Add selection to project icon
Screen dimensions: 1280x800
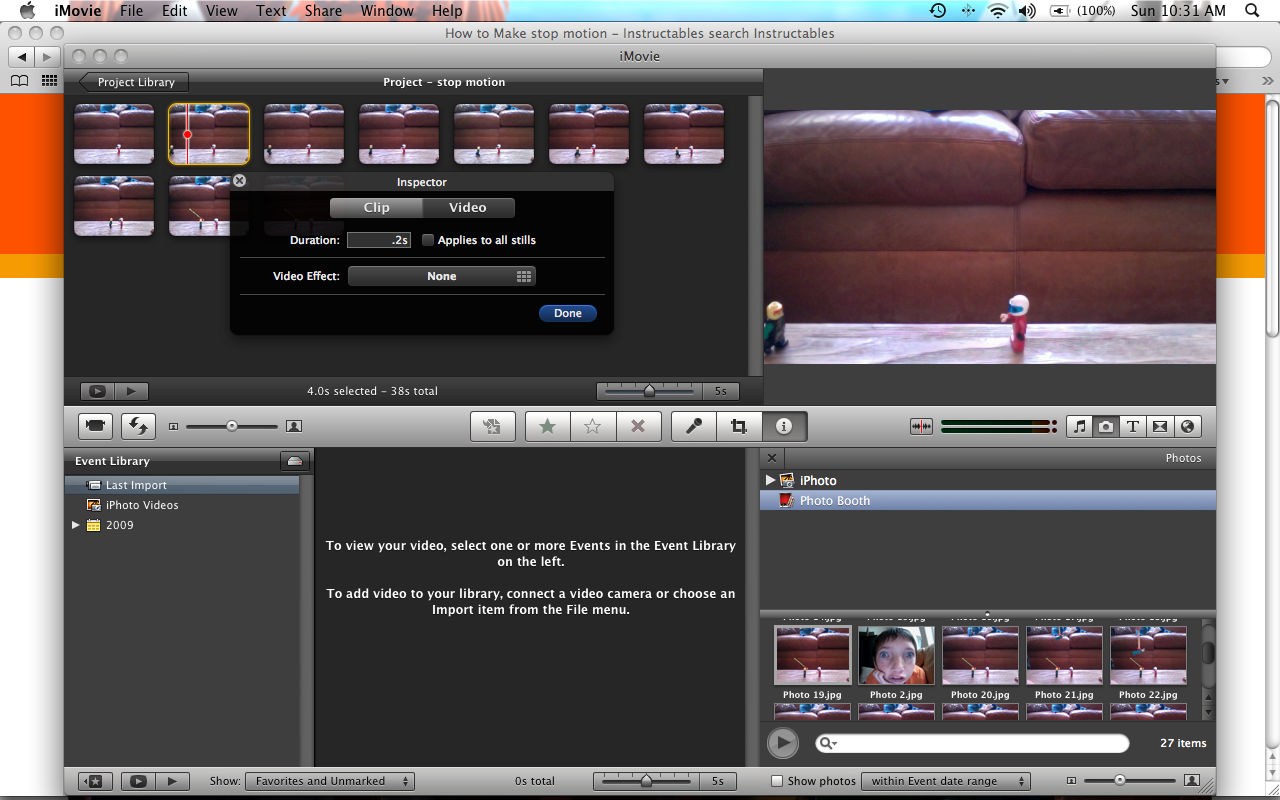tap(493, 426)
